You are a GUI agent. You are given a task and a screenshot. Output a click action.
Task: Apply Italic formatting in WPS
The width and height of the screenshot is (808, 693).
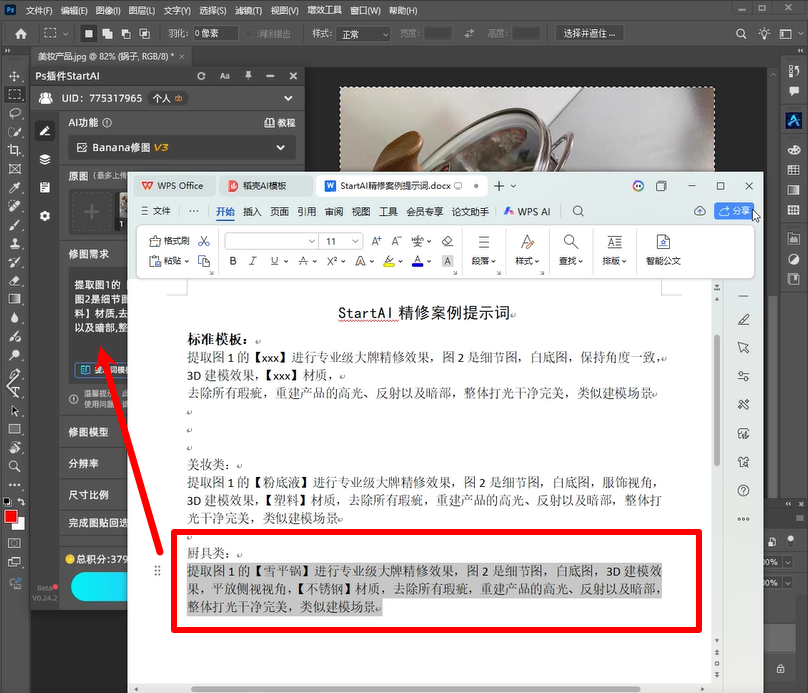point(252,261)
